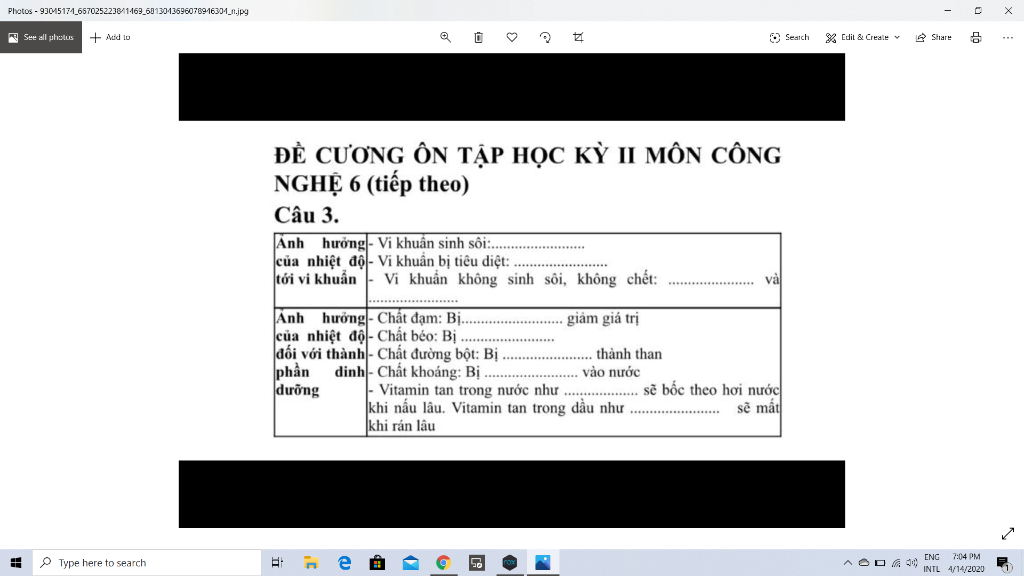
Task: Print the photo
Action: pos(976,37)
